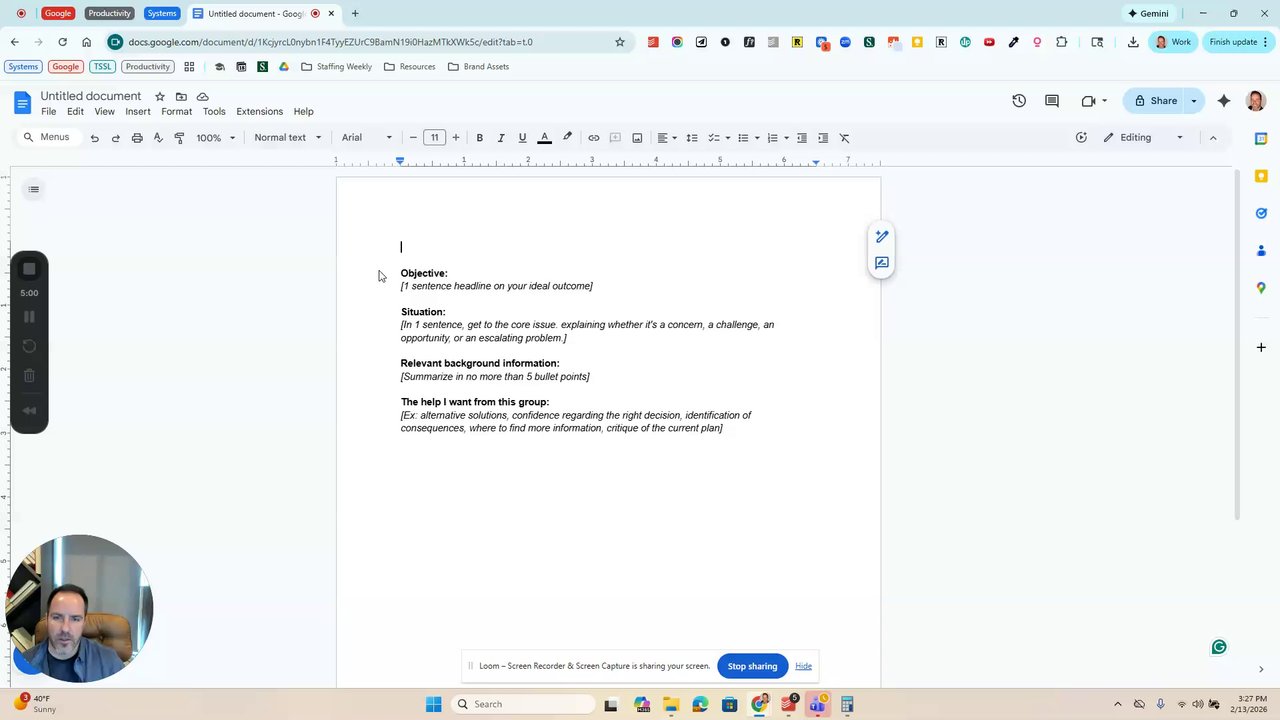Open the Normal text style dropdown

pos(288,138)
